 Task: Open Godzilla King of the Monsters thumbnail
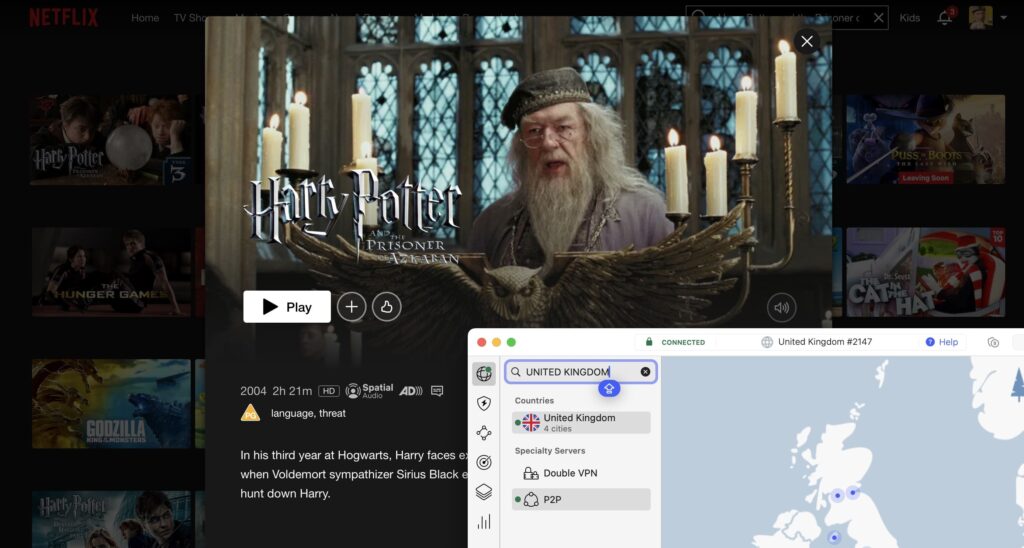pyautogui.click(x=111, y=404)
